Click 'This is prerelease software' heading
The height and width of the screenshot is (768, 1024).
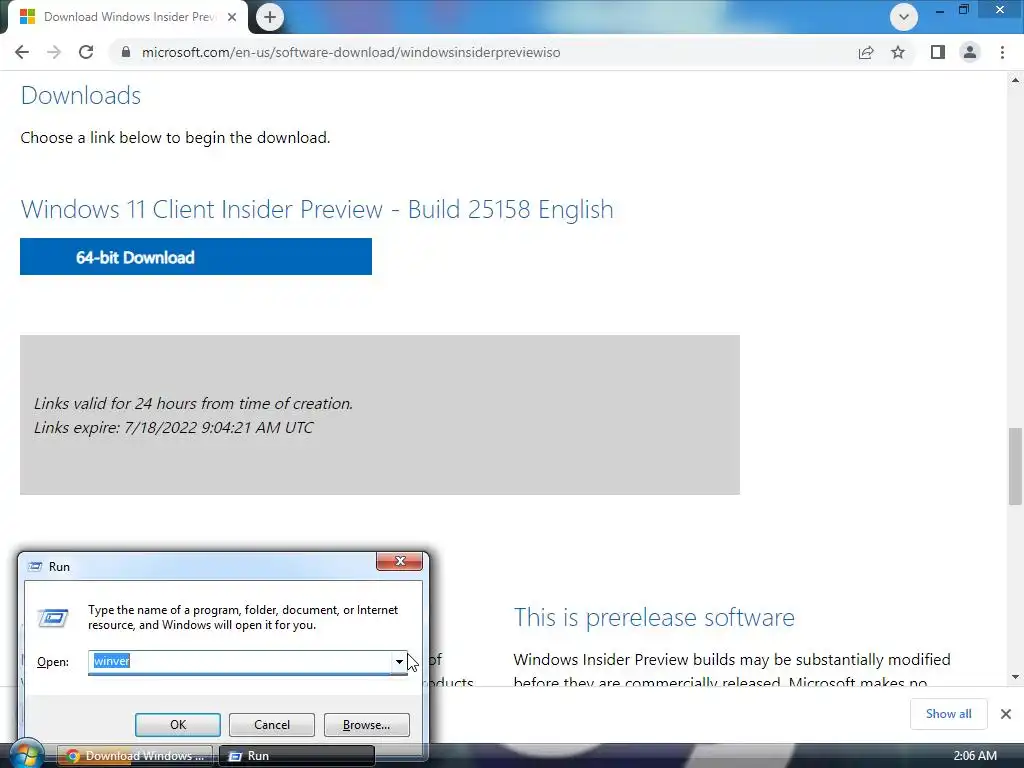pyautogui.click(x=654, y=617)
